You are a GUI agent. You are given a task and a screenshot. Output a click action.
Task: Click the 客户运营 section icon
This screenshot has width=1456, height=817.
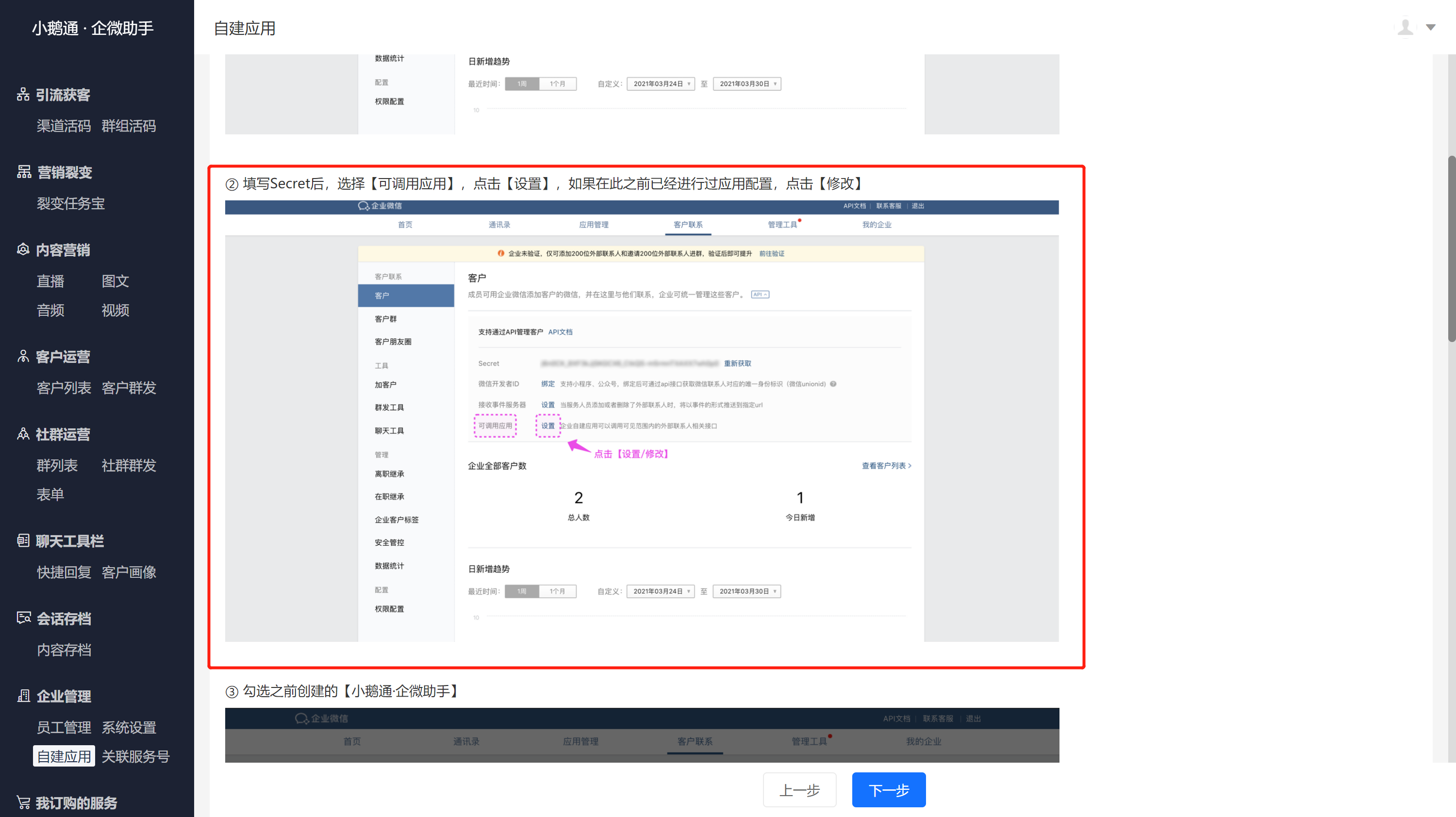click(23, 356)
